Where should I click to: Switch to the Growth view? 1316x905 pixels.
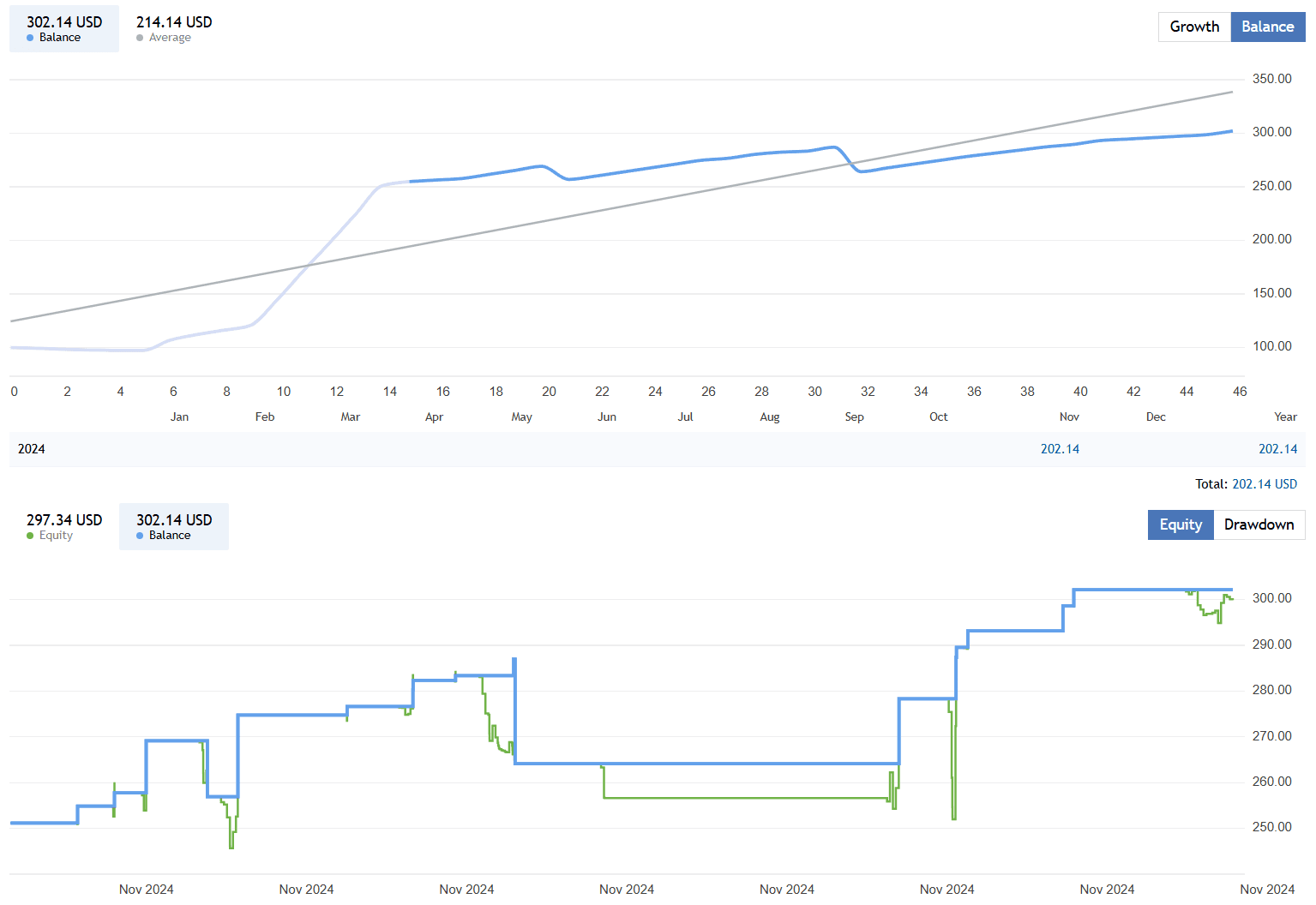[x=1193, y=27]
